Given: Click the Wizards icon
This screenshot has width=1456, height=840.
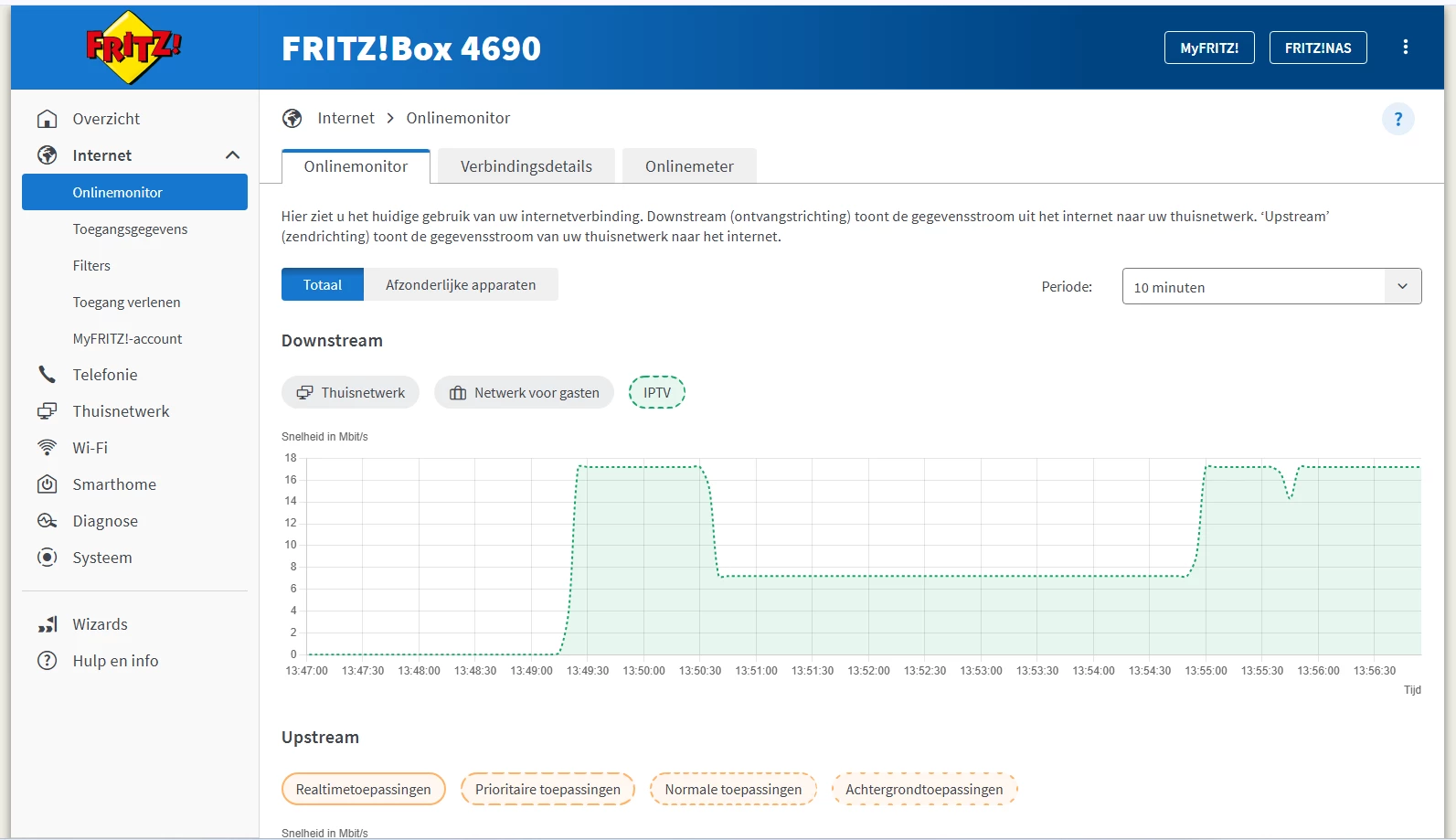Looking at the screenshot, I should point(48,624).
